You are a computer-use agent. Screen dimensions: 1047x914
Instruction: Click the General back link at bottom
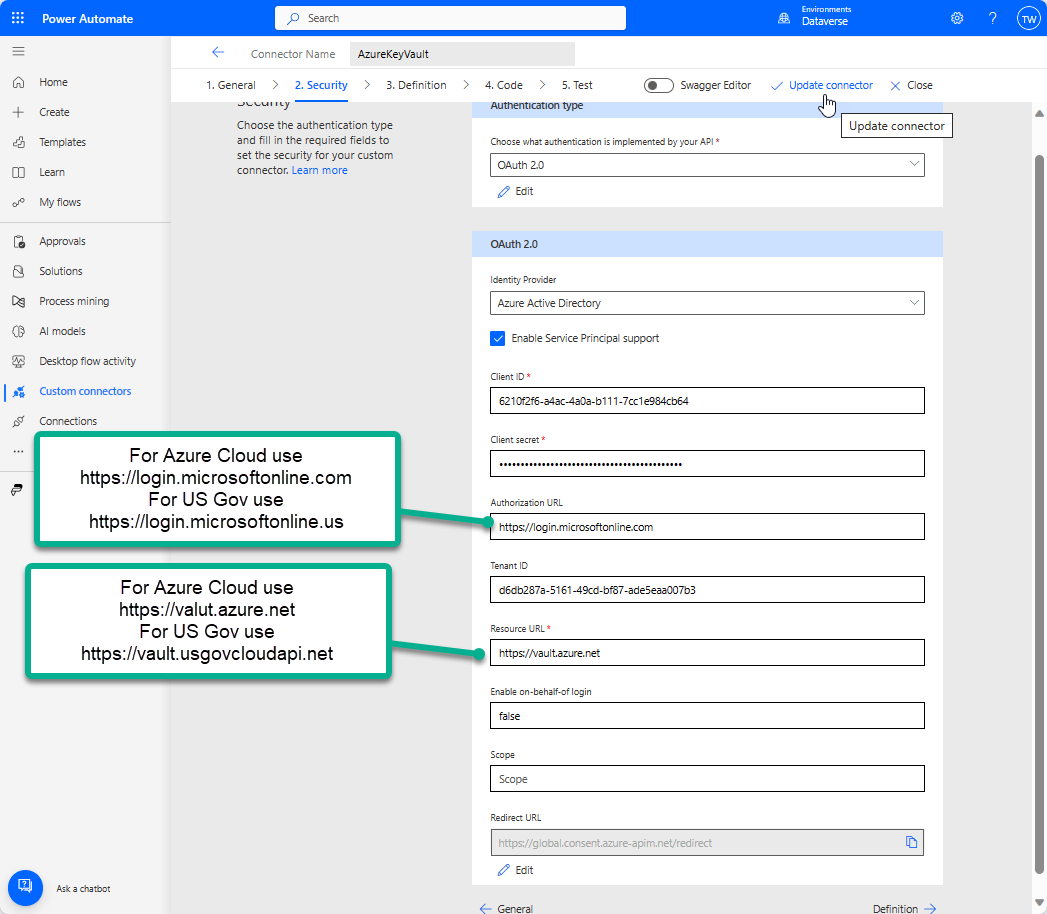(506, 908)
